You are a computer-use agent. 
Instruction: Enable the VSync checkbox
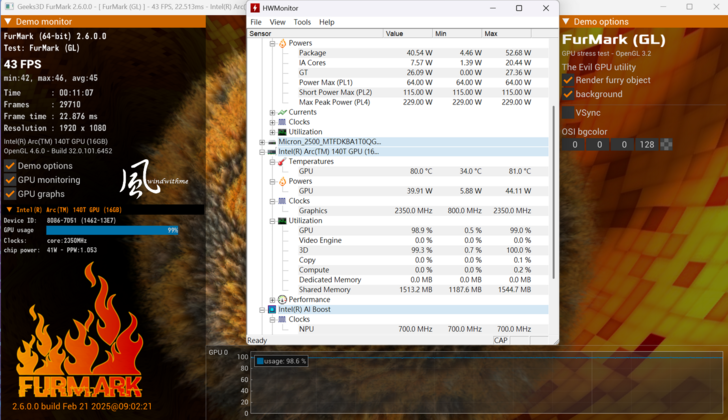[x=568, y=113]
